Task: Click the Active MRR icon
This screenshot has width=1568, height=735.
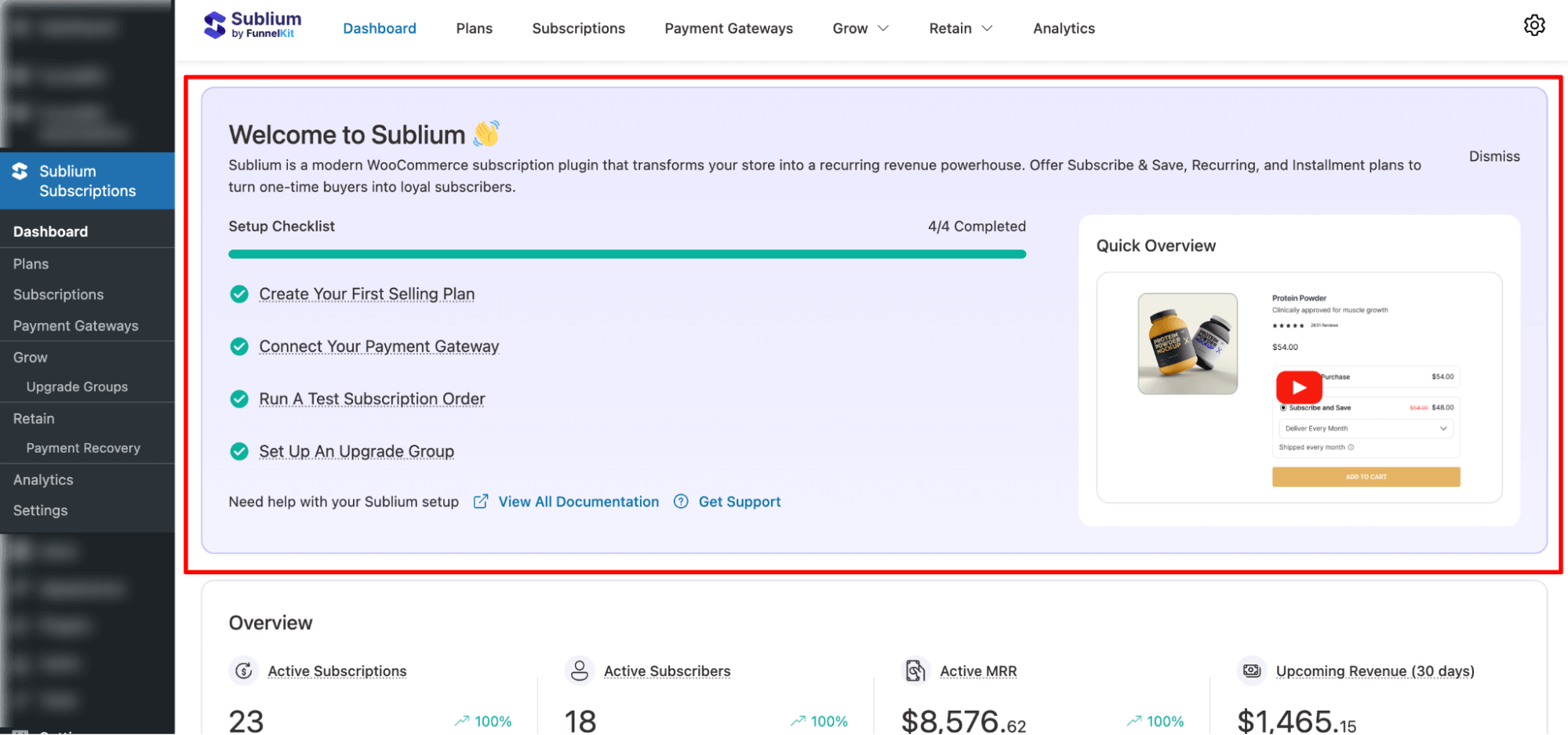Action: 915,671
